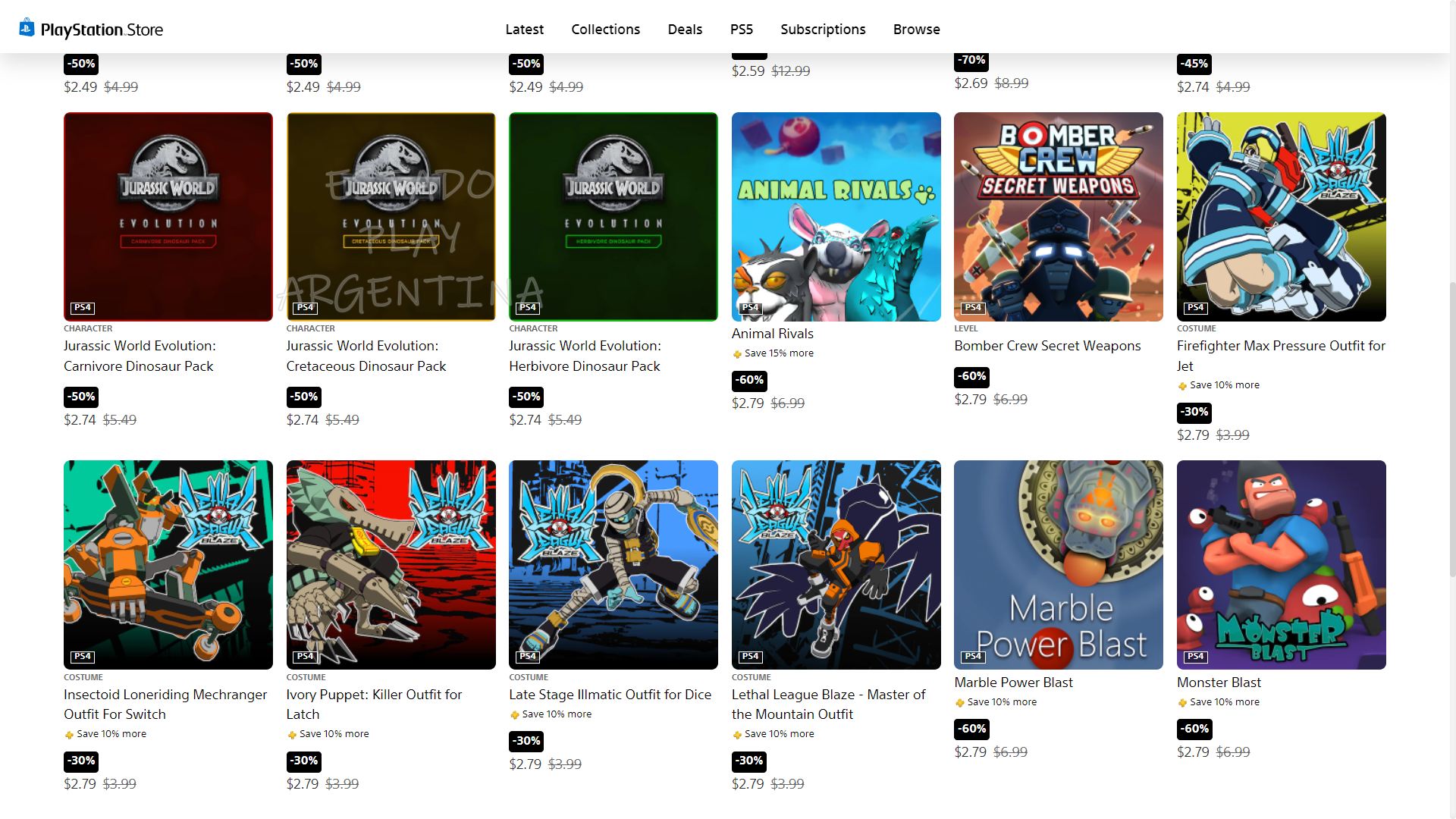Open Bomber Crew Secret Weapons title link
This screenshot has width=1456, height=819.
1047,346
